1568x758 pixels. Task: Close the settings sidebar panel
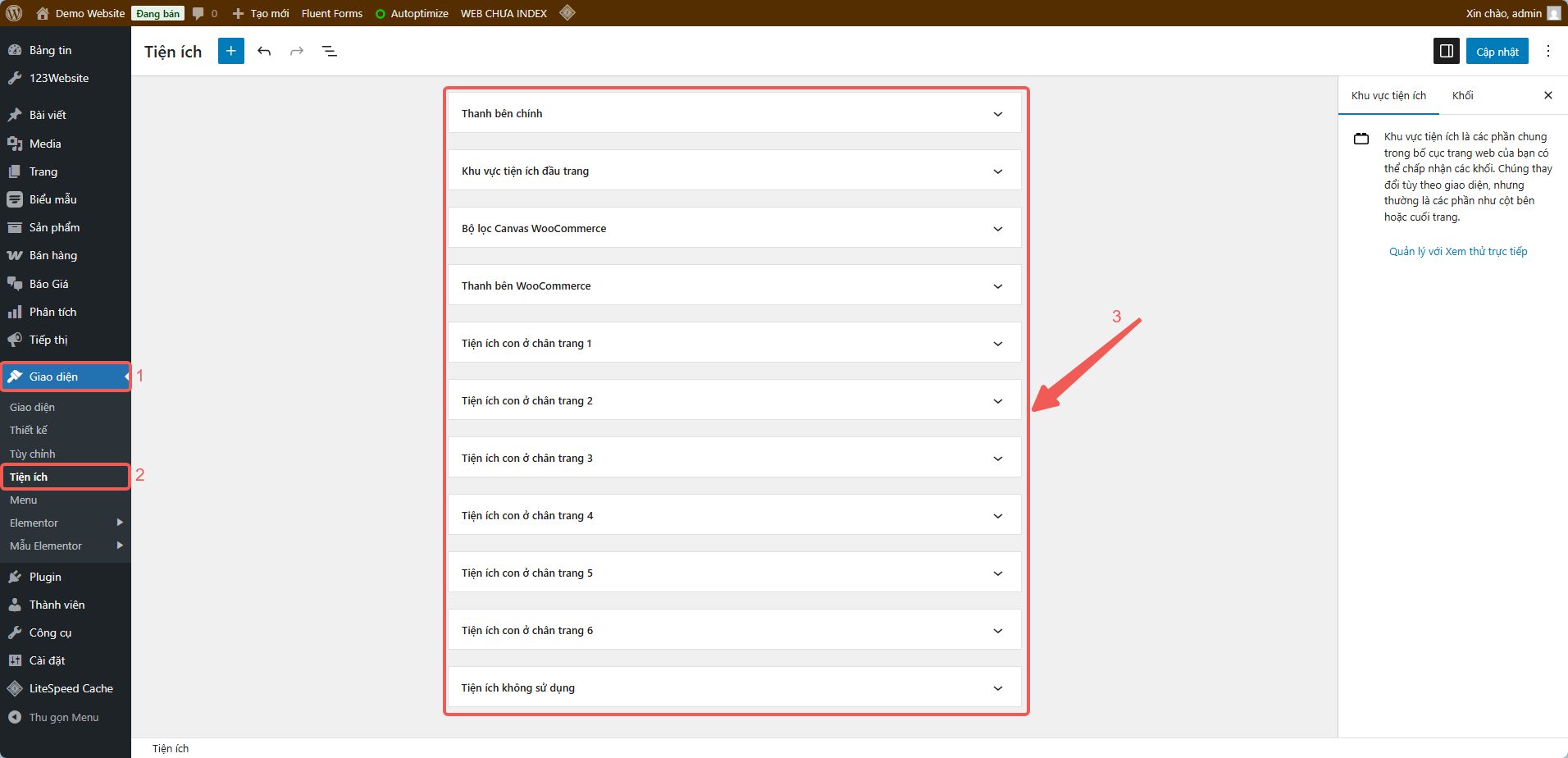[1547, 95]
